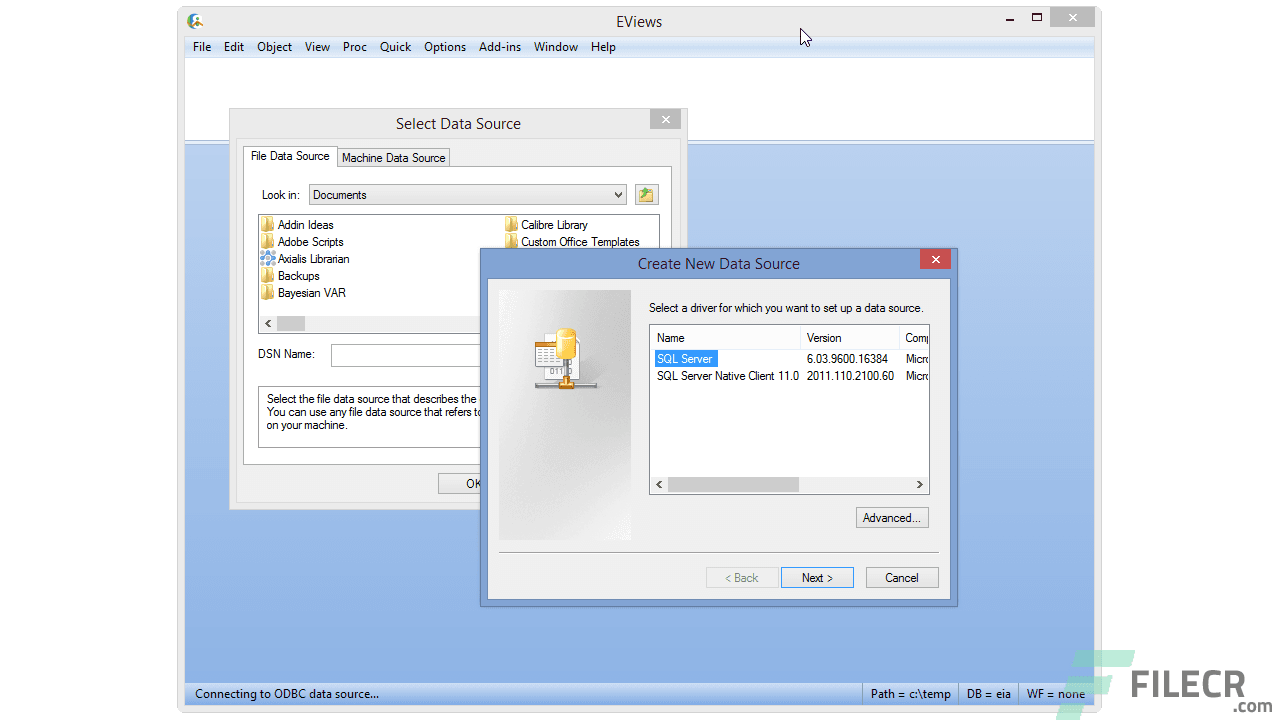Click the Path = c:\temp status entry
Image resolution: width=1280 pixels, height=720 pixels.
coord(911,694)
